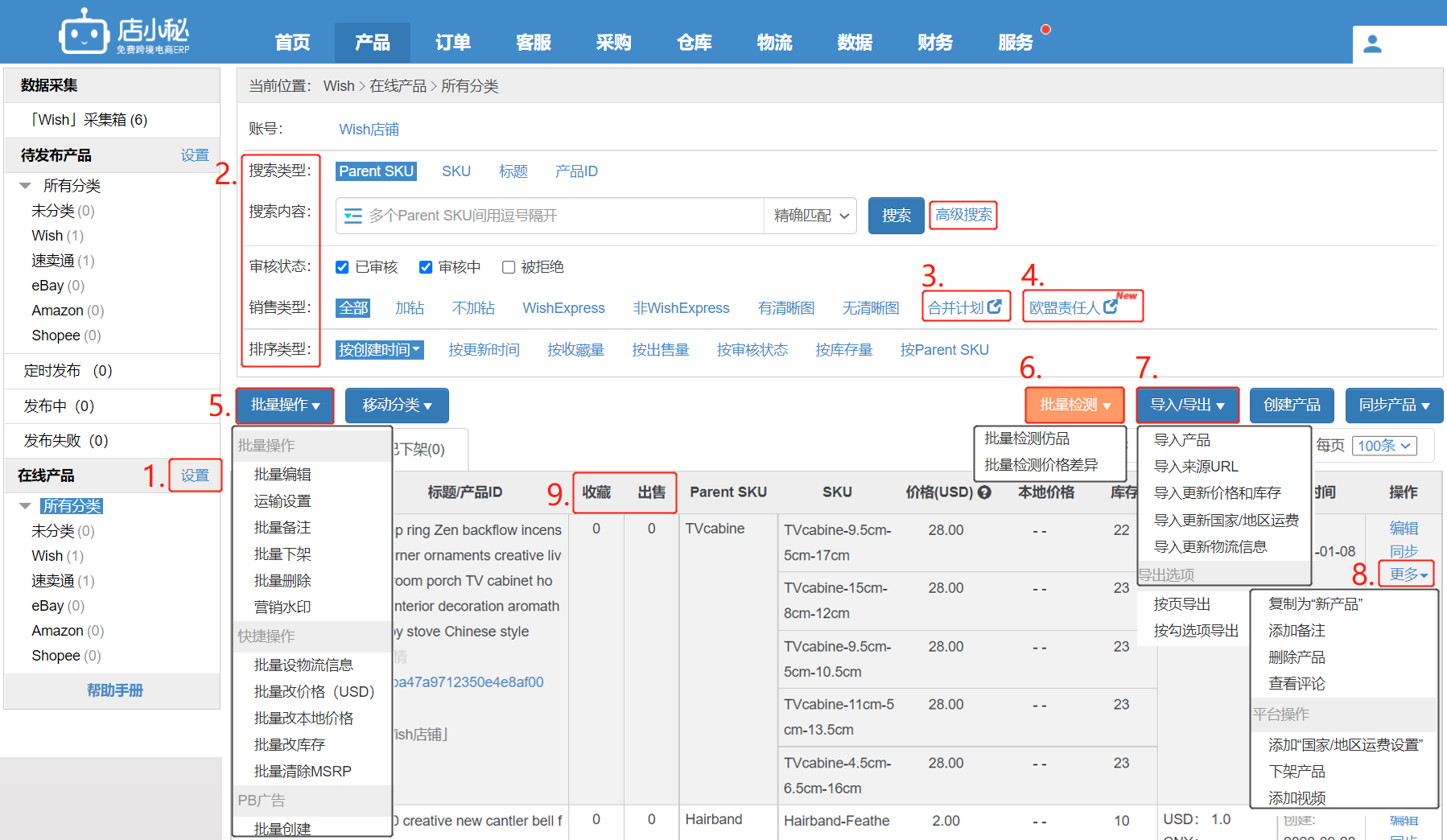
Task: Open the Wish店铺 account link
Action: click(369, 130)
